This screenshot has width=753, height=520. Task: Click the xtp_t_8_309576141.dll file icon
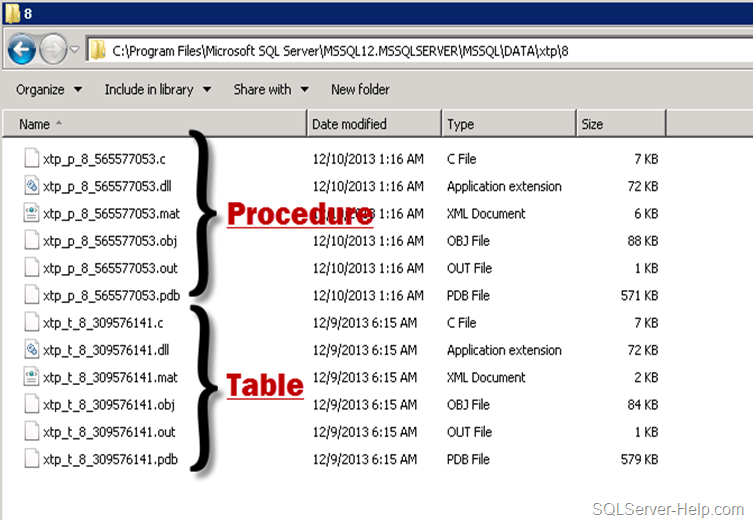click(31, 350)
